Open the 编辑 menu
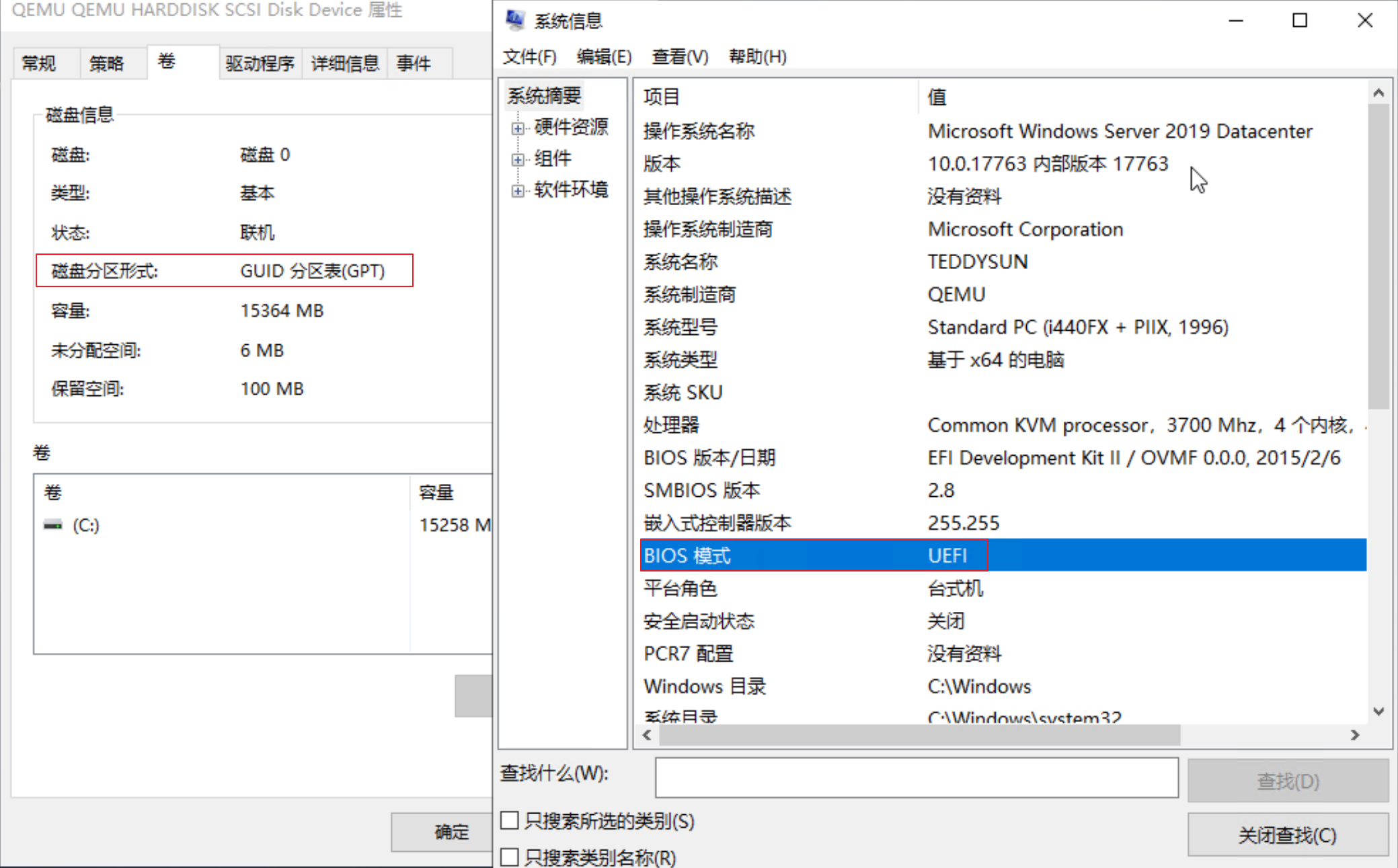The width and height of the screenshot is (1398, 868). click(x=604, y=56)
